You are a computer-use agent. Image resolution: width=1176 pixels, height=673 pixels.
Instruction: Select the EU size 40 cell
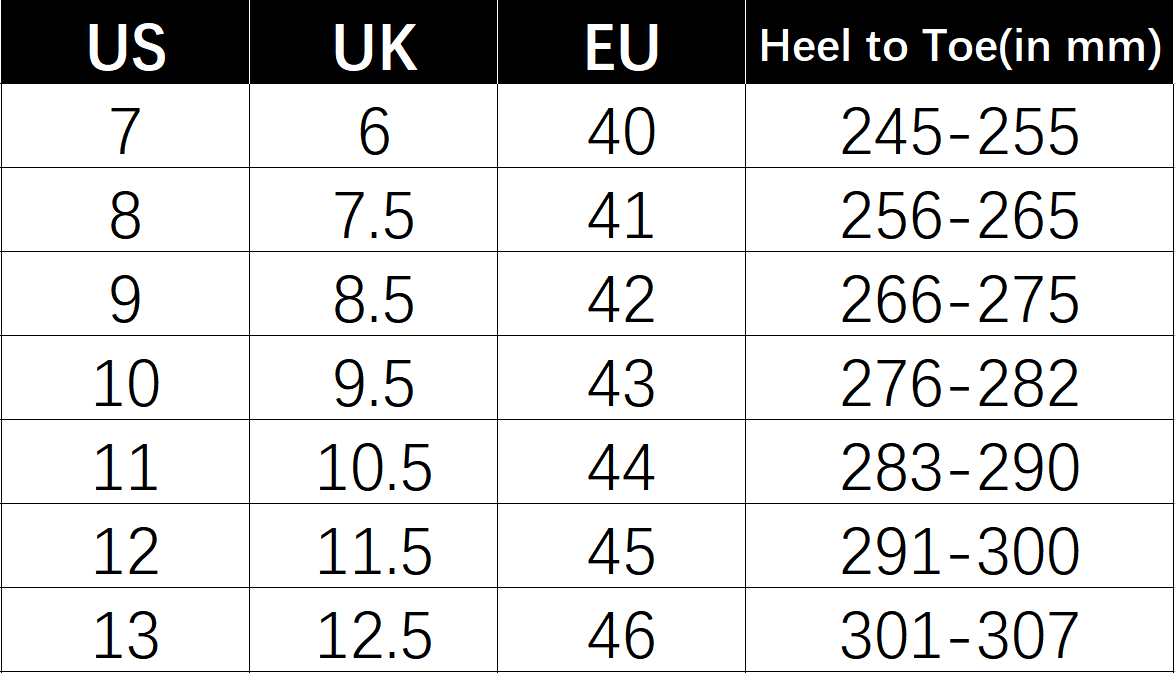tap(621, 126)
